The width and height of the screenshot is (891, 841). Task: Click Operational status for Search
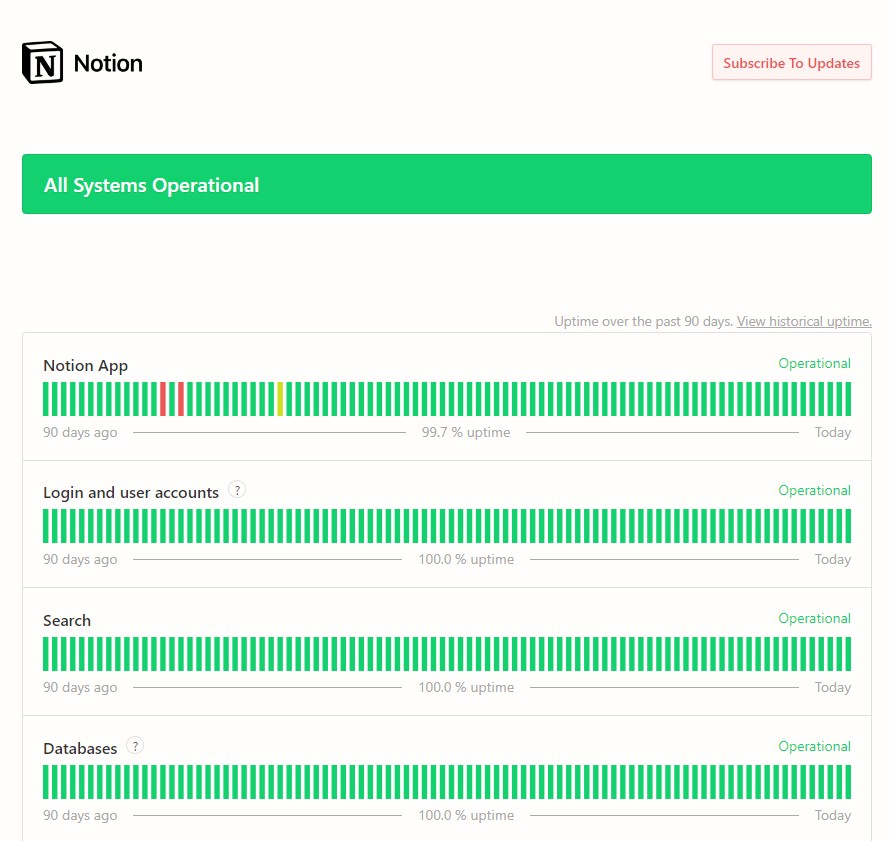(814, 618)
